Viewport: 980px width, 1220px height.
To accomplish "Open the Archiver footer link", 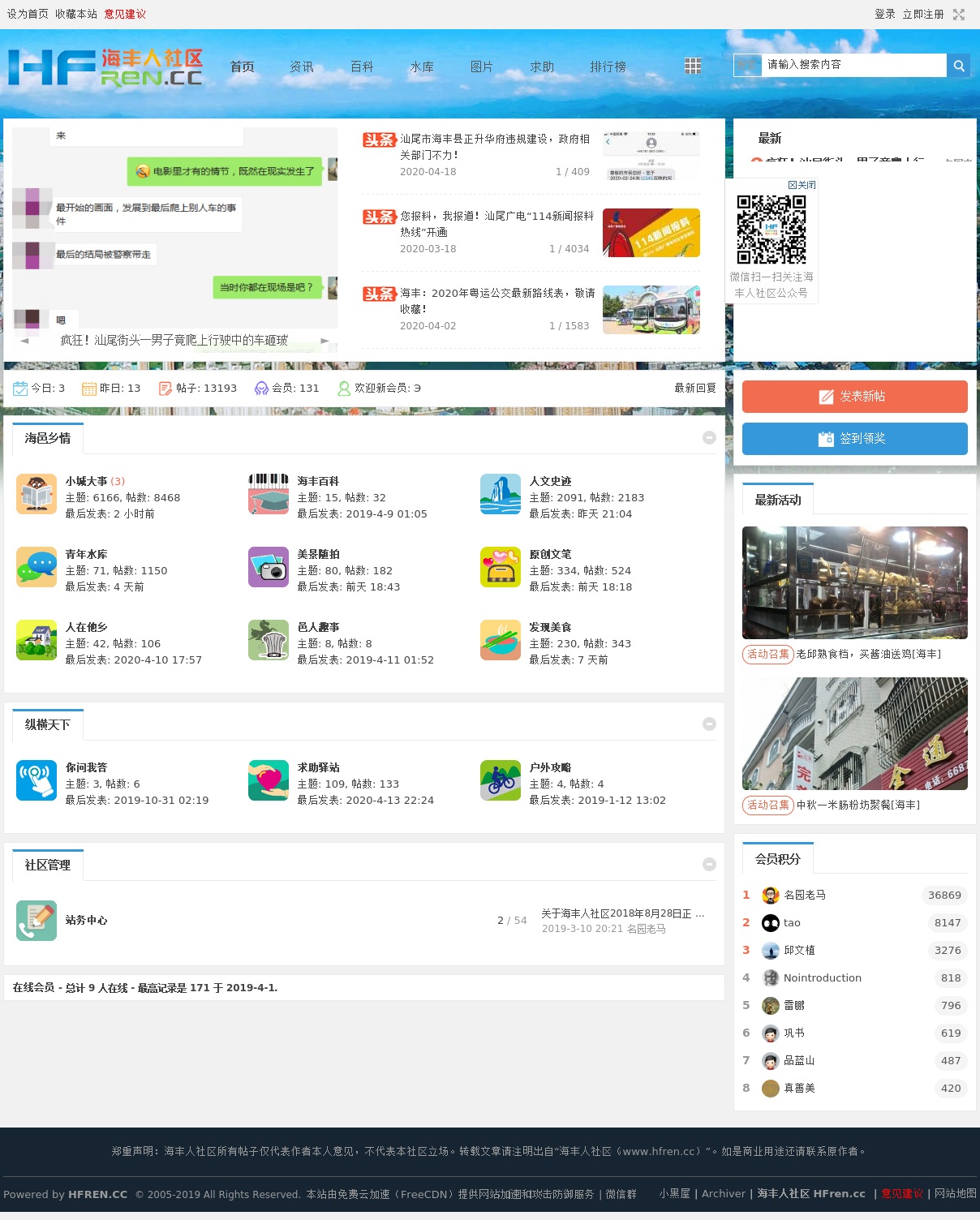I will (724, 1194).
